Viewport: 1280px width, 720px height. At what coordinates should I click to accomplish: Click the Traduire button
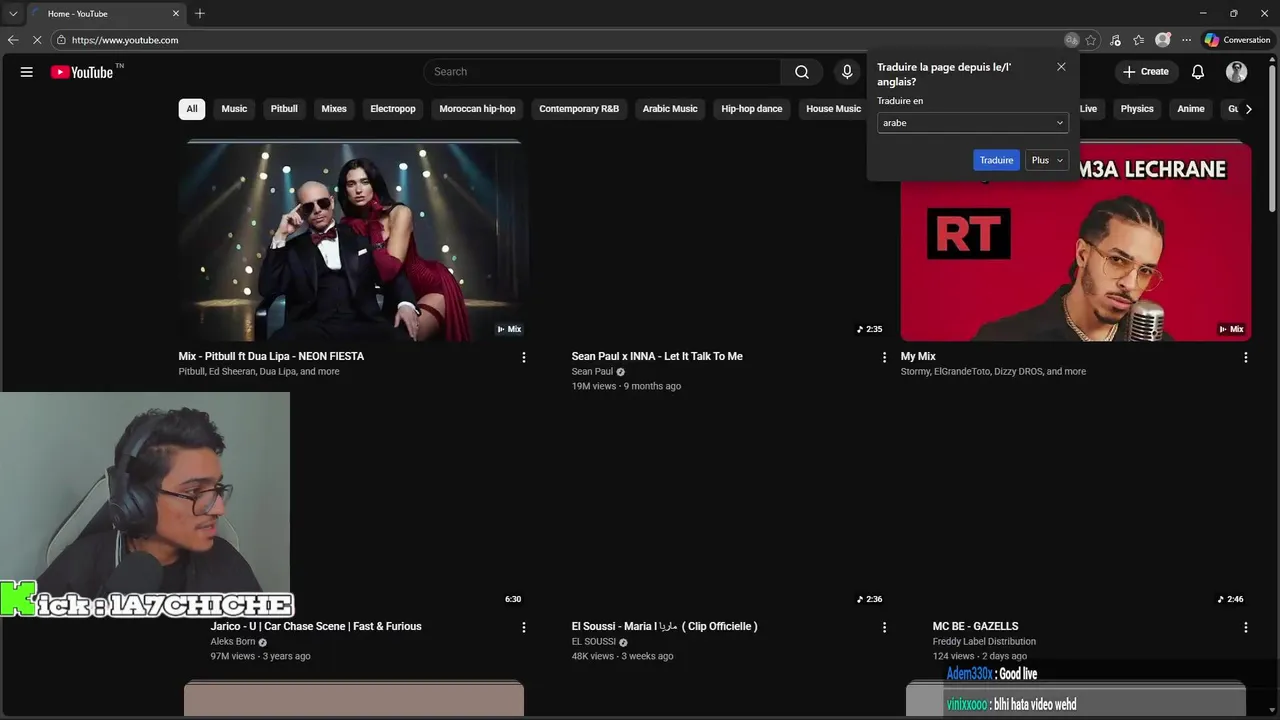[996, 160]
